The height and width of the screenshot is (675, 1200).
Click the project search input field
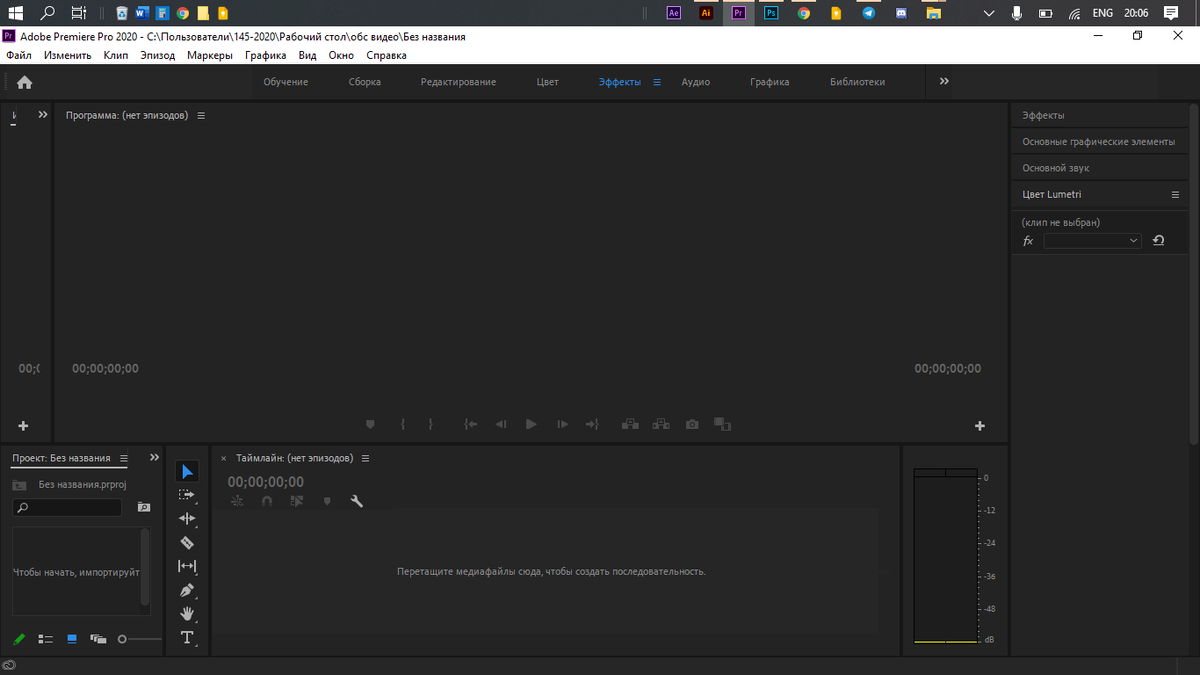(x=67, y=508)
